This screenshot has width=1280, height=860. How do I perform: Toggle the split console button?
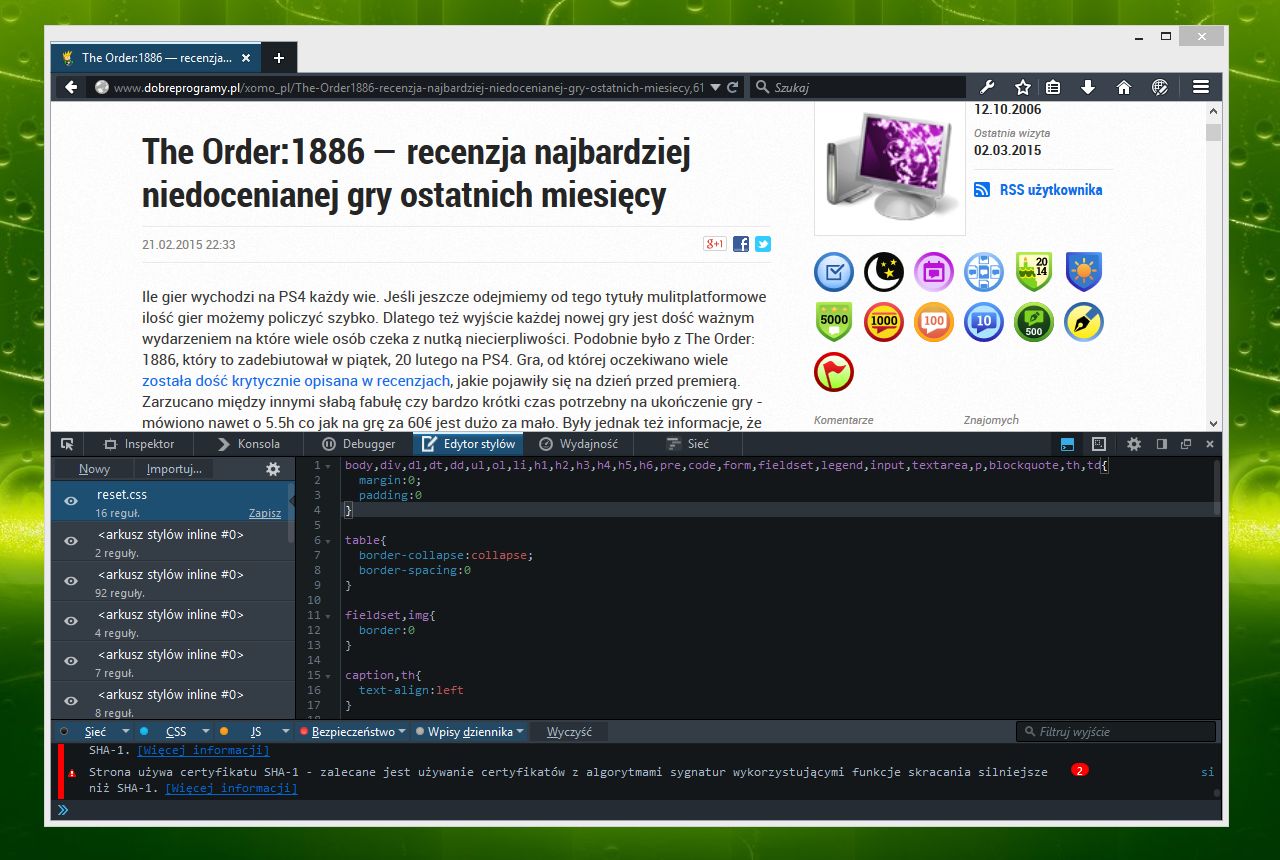pos(1068,444)
